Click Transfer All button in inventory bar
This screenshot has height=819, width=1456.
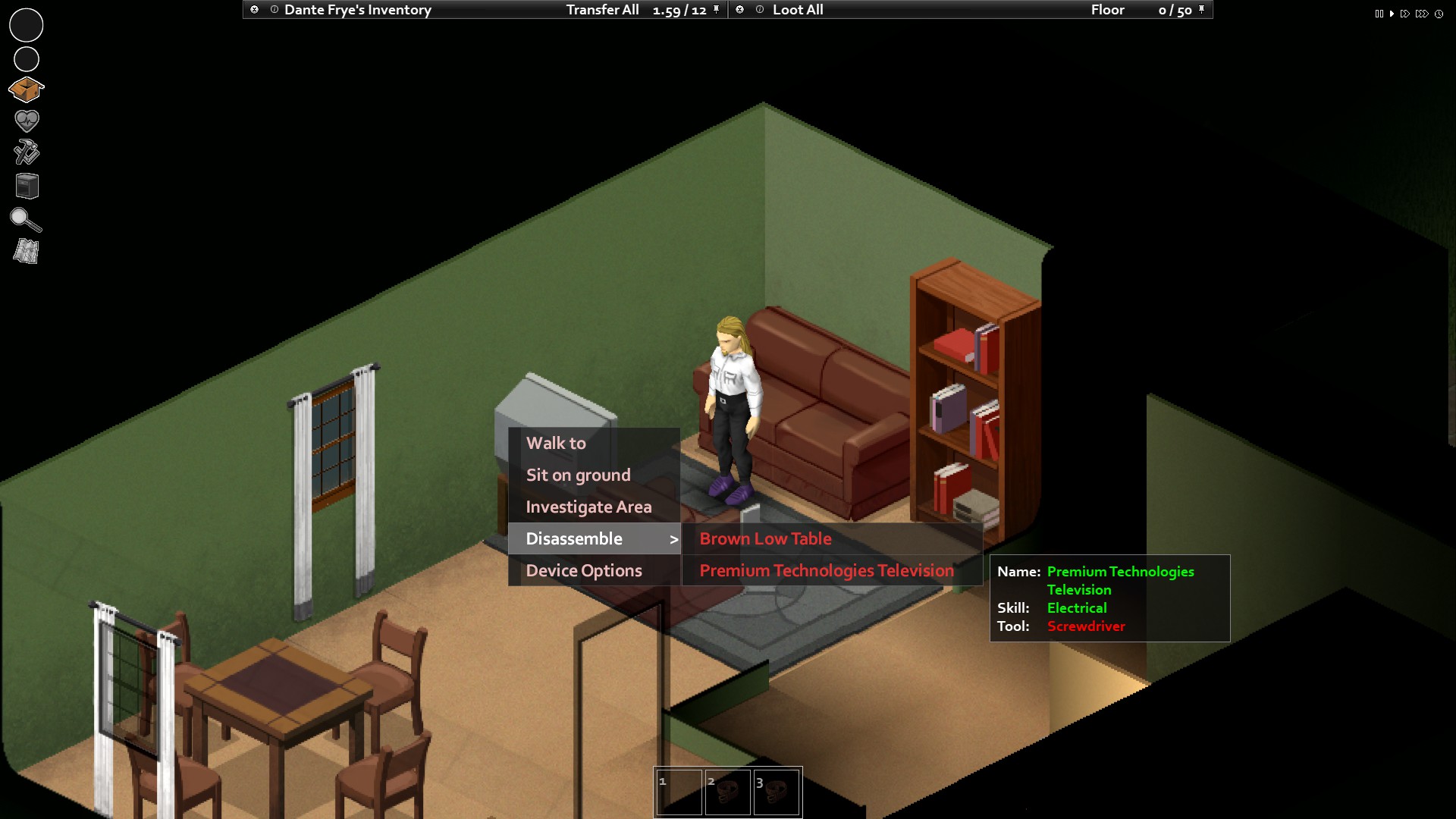click(600, 10)
